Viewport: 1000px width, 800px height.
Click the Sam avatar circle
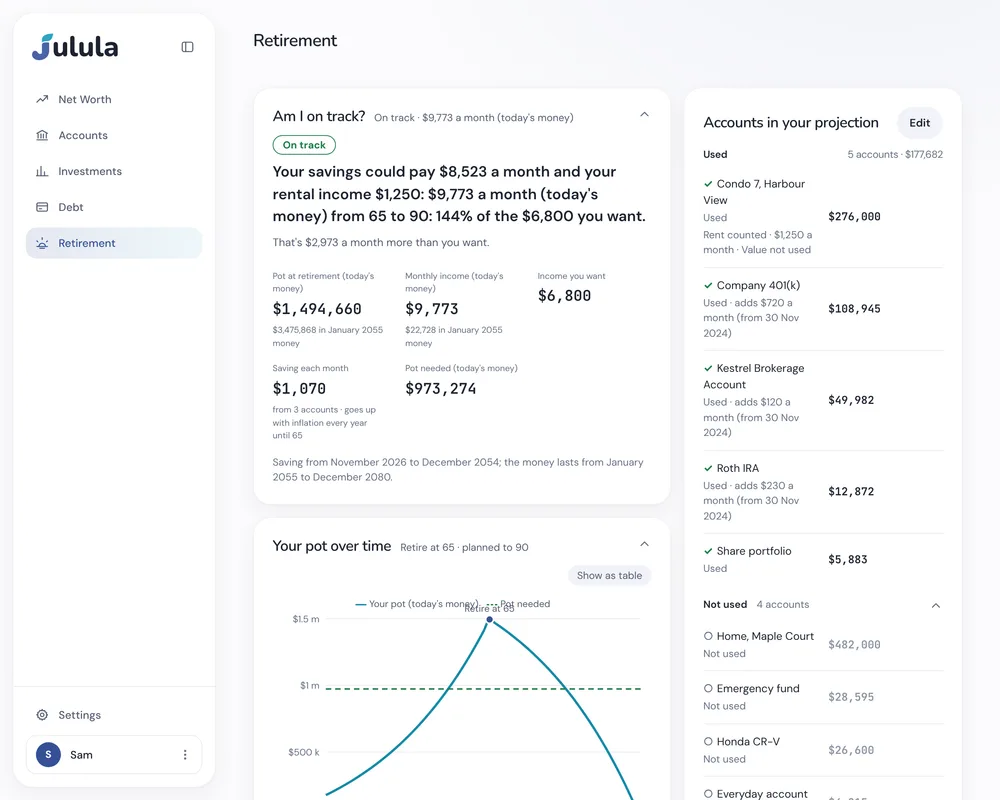pyautogui.click(x=48, y=754)
